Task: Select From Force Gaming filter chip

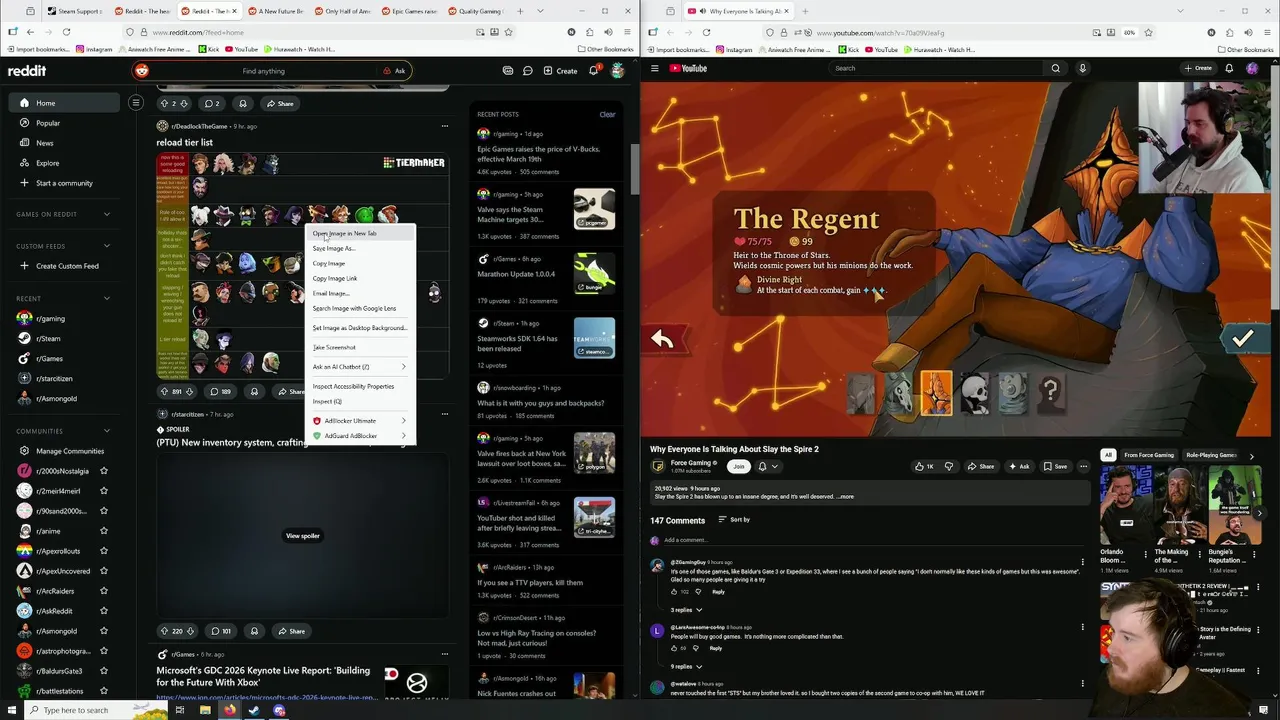Action: click(1148, 455)
